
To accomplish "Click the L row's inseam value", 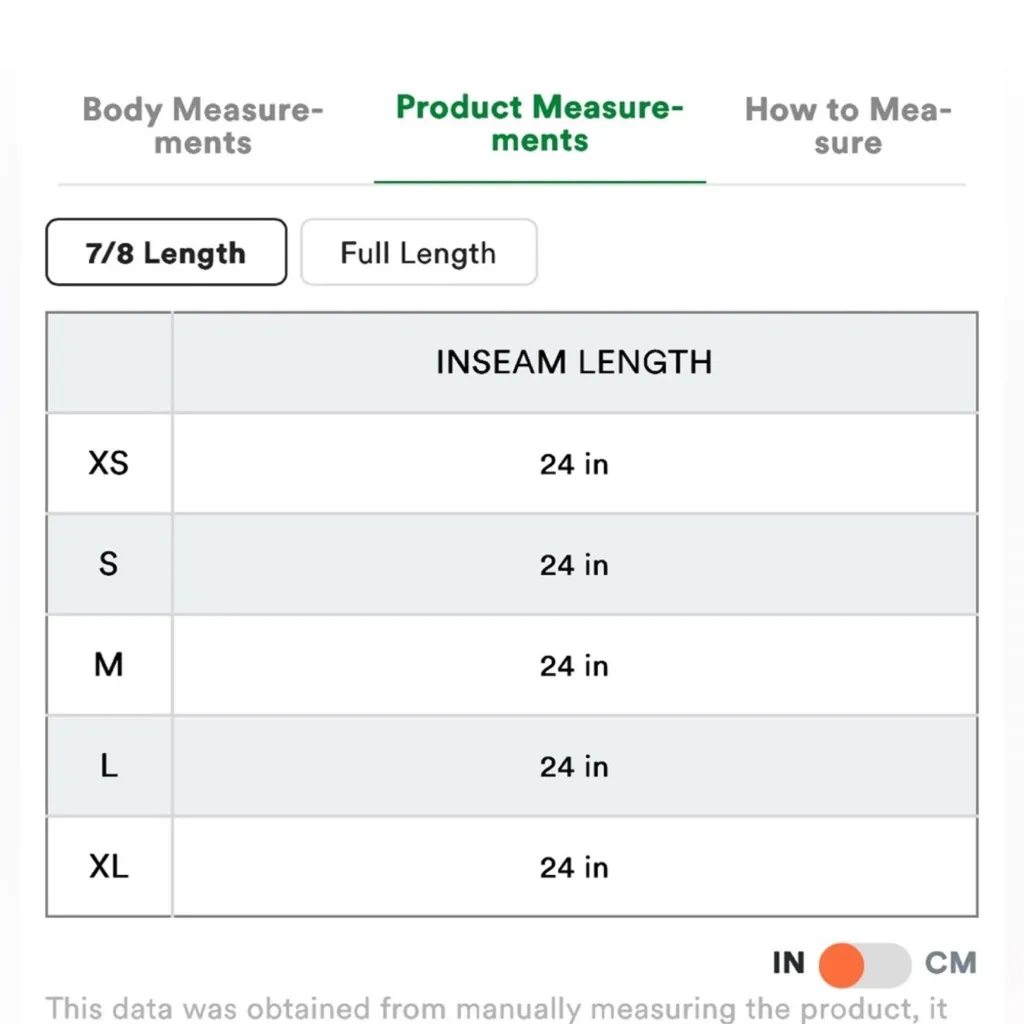I will [574, 767].
